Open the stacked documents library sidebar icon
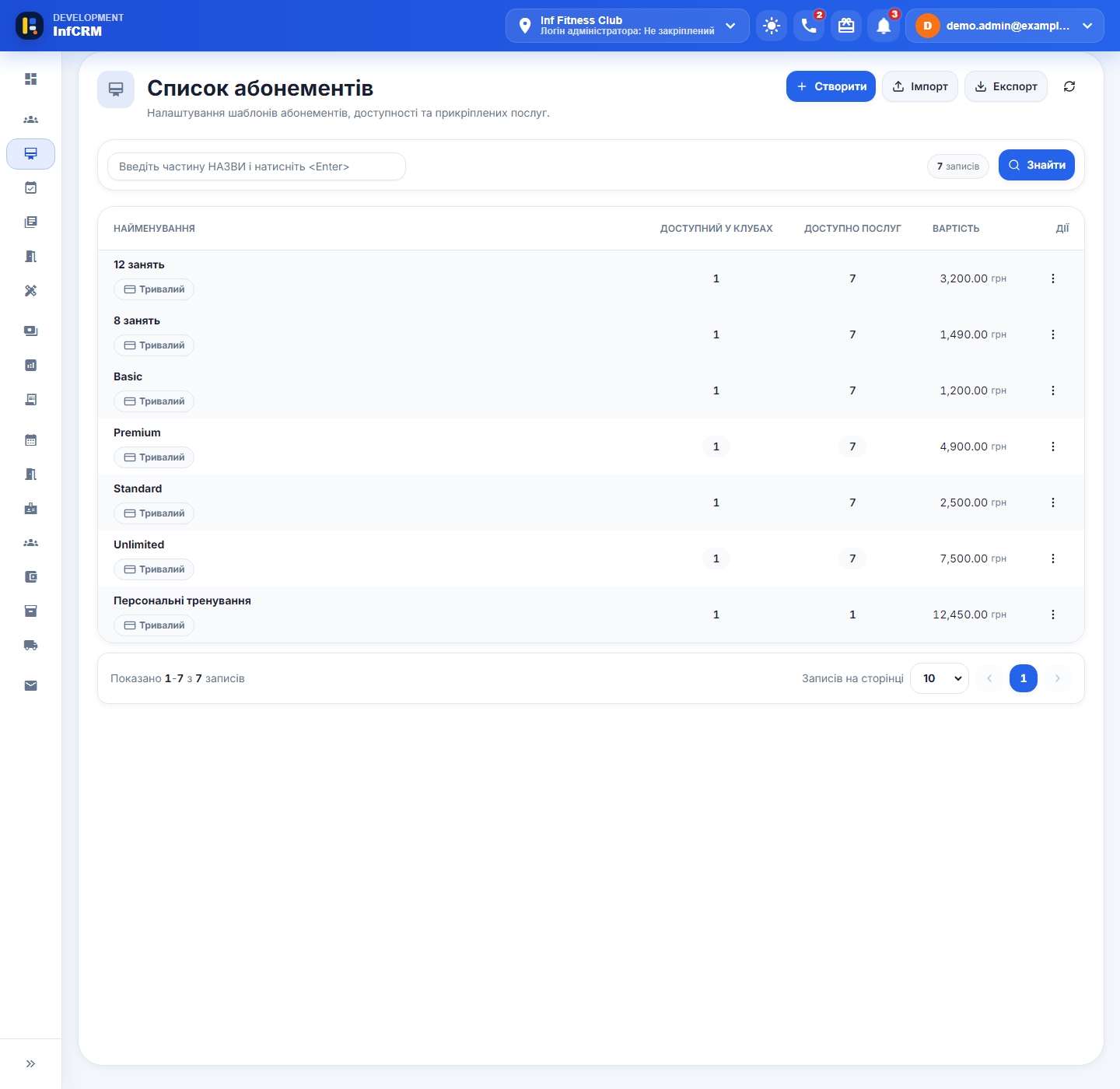Screen dimensions: 1120x1089 30,222
